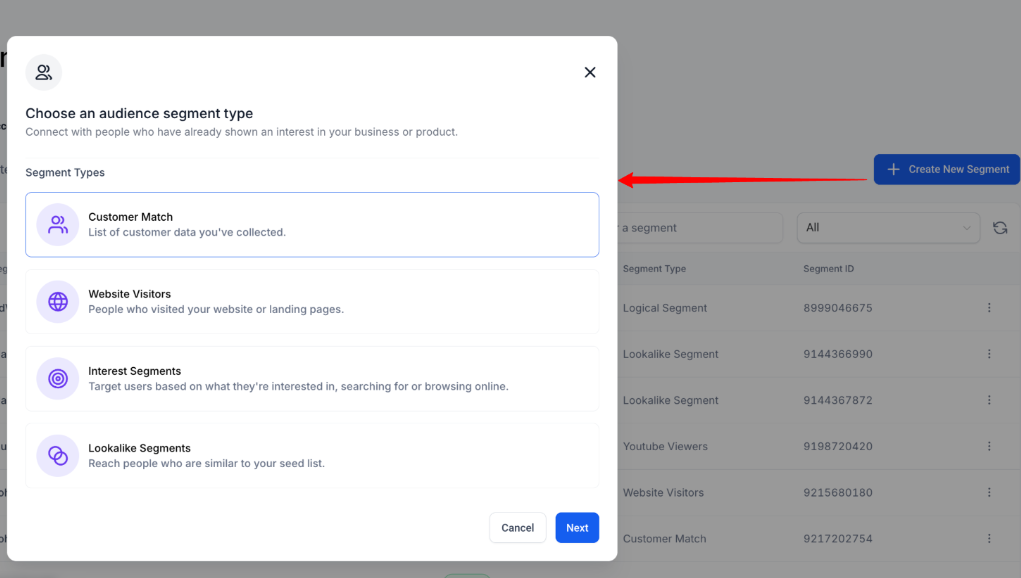Open three-dot menu for segment 9144366990
Image resolution: width=1021 pixels, height=578 pixels.
(x=989, y=354)
